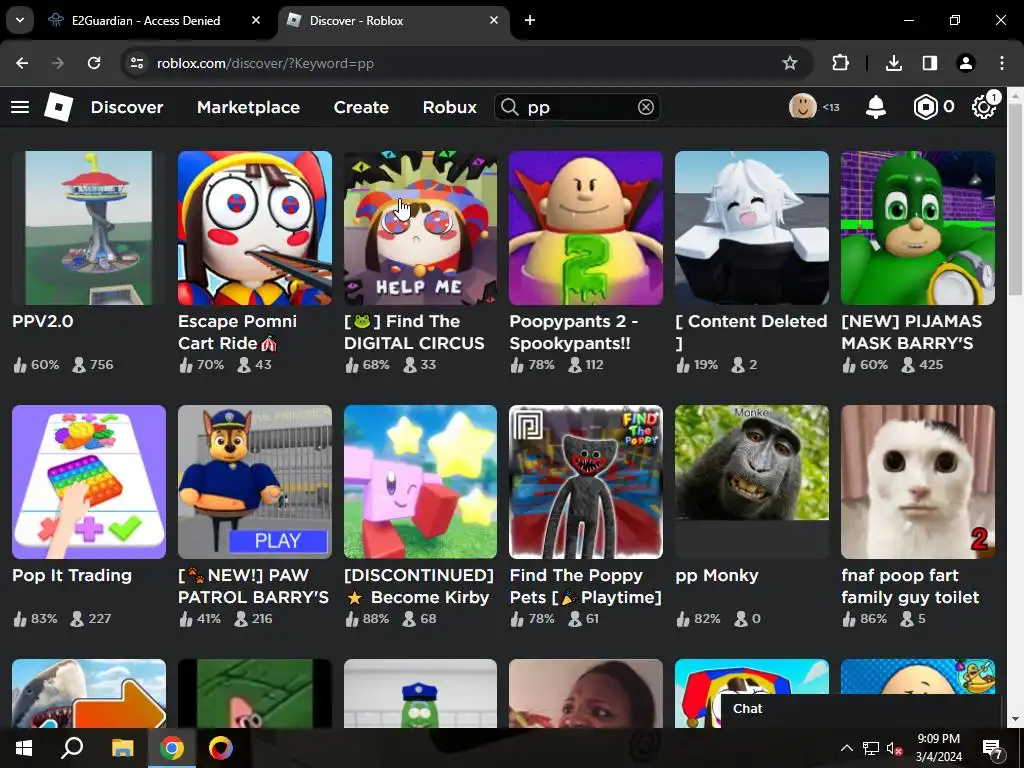Open the Chrome extensions puzzle icon
This screenshot has height=768, width=1024.
[x=840, y=63]
